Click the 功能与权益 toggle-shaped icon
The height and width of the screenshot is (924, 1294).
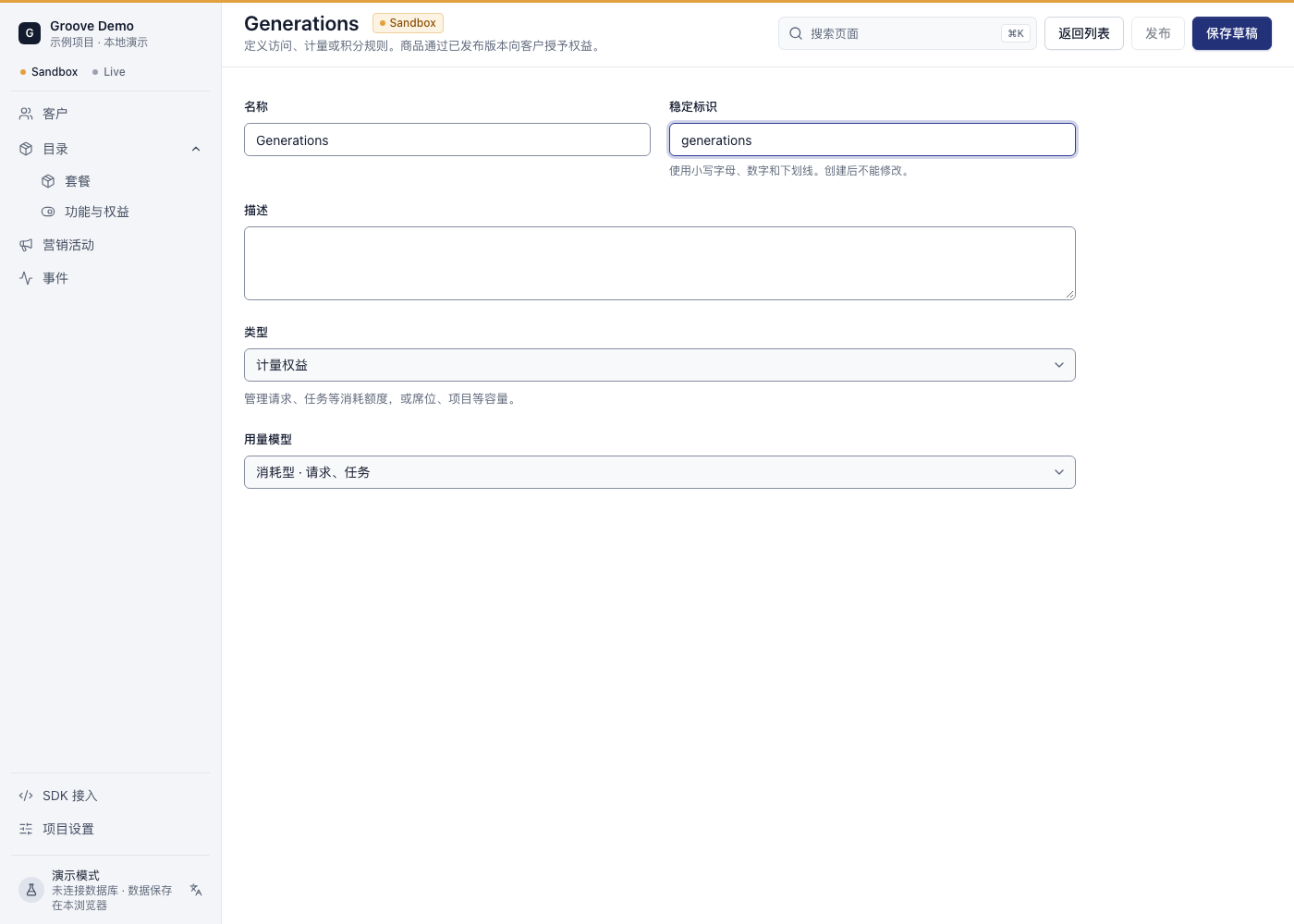point(48,212)
